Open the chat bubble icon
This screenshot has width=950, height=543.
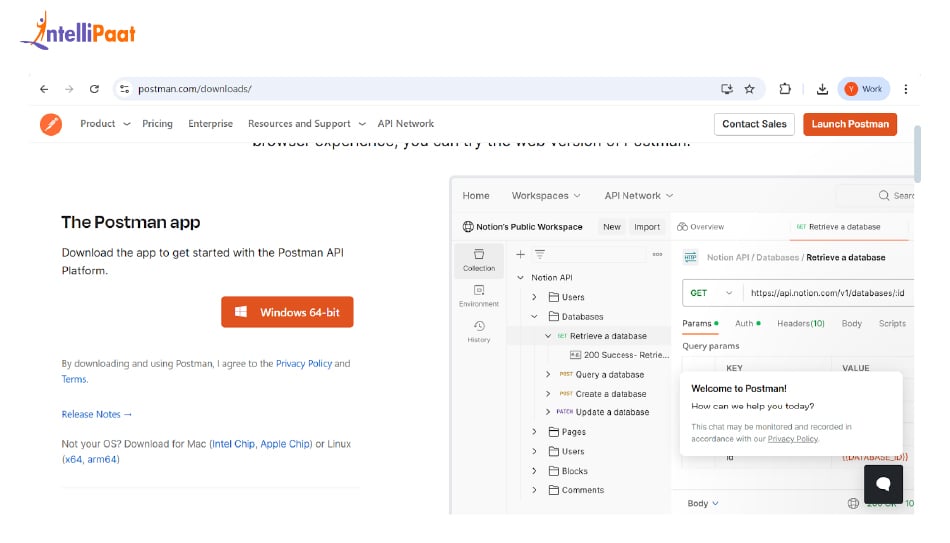coord(883,484)
